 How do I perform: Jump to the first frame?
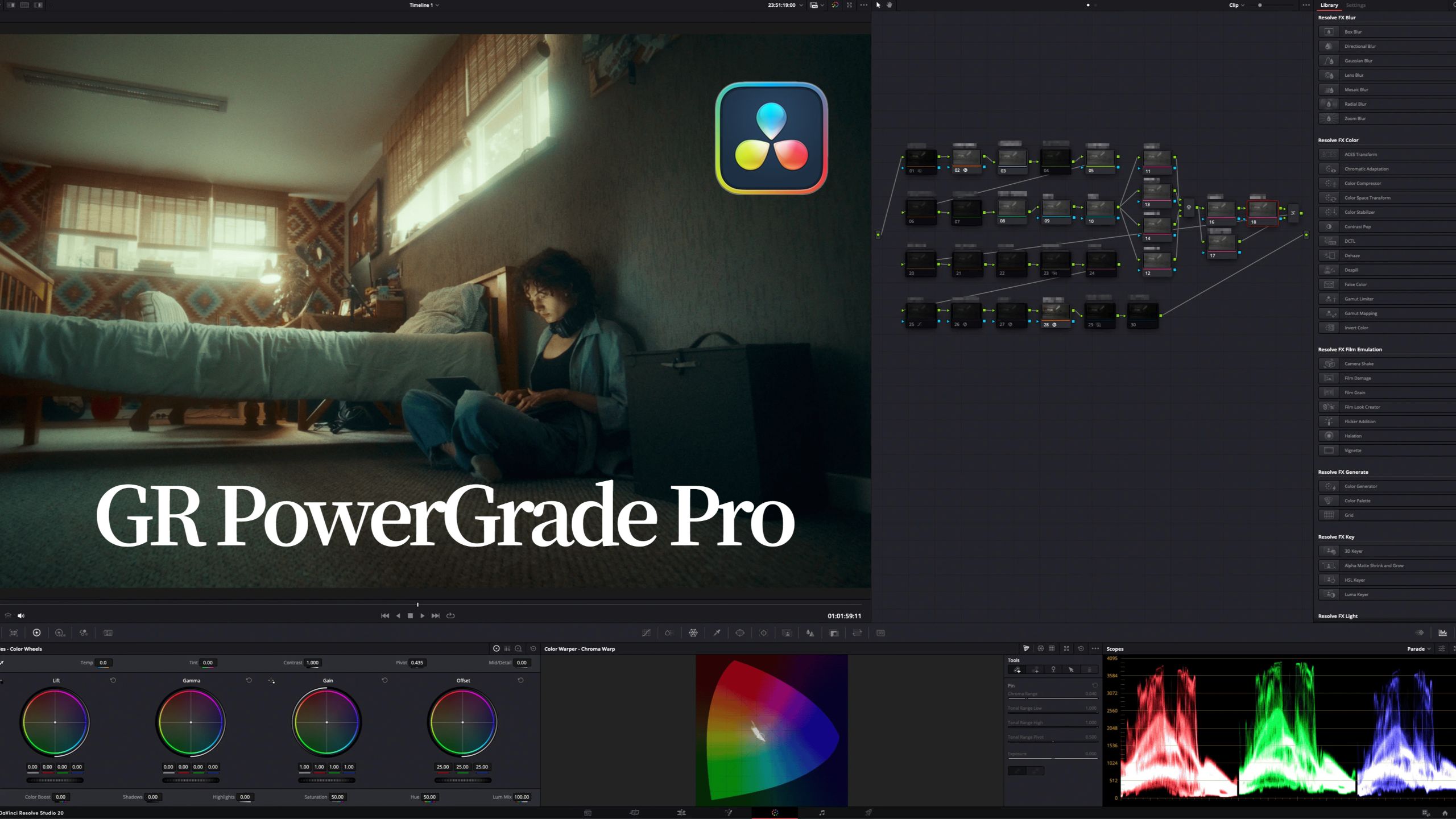[x=385, y=615]
